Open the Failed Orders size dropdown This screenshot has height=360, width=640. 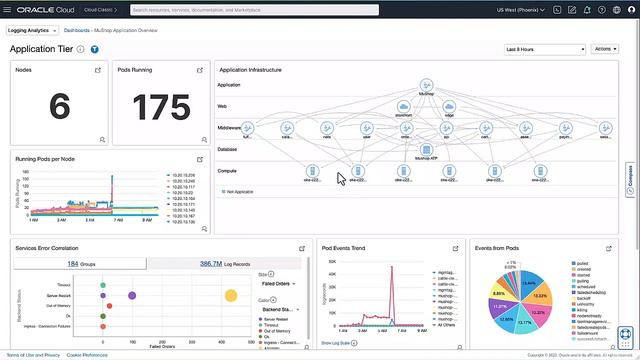(279, 284)
